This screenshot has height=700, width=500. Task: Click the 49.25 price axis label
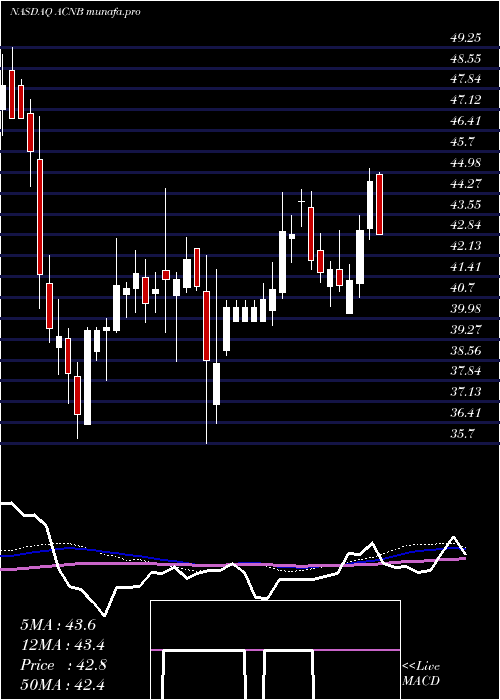pos(466,38)
